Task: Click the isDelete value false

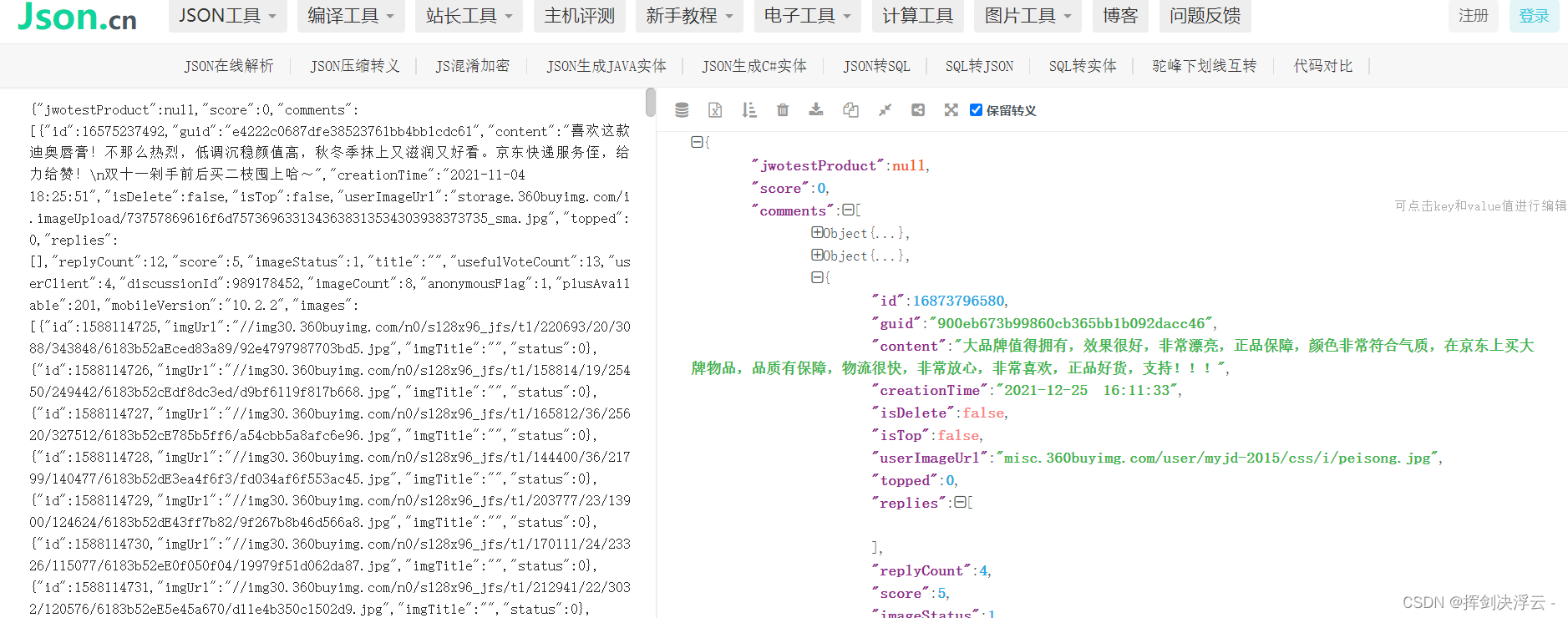Action: coord(984,413)
